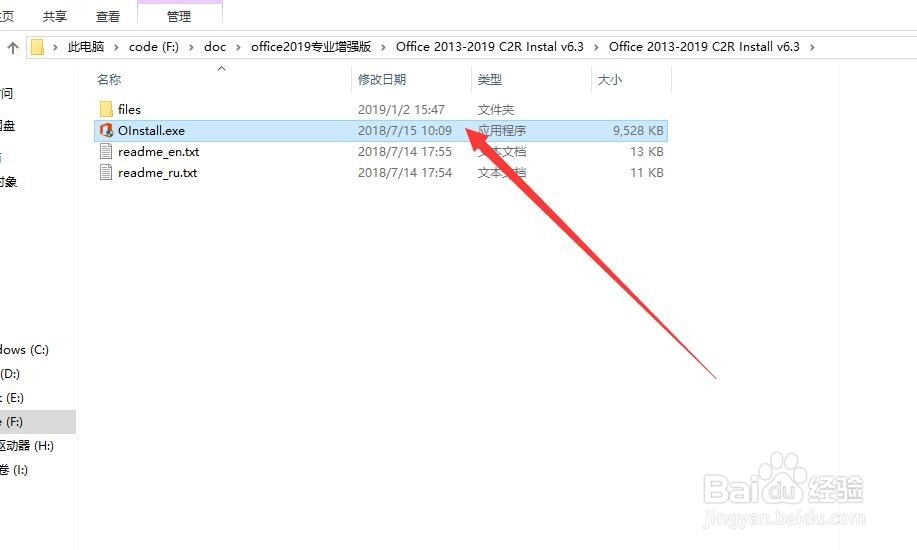Click the 文件夹 type cell
Viewport: 917px width, 550px height.
pos(495,109)
